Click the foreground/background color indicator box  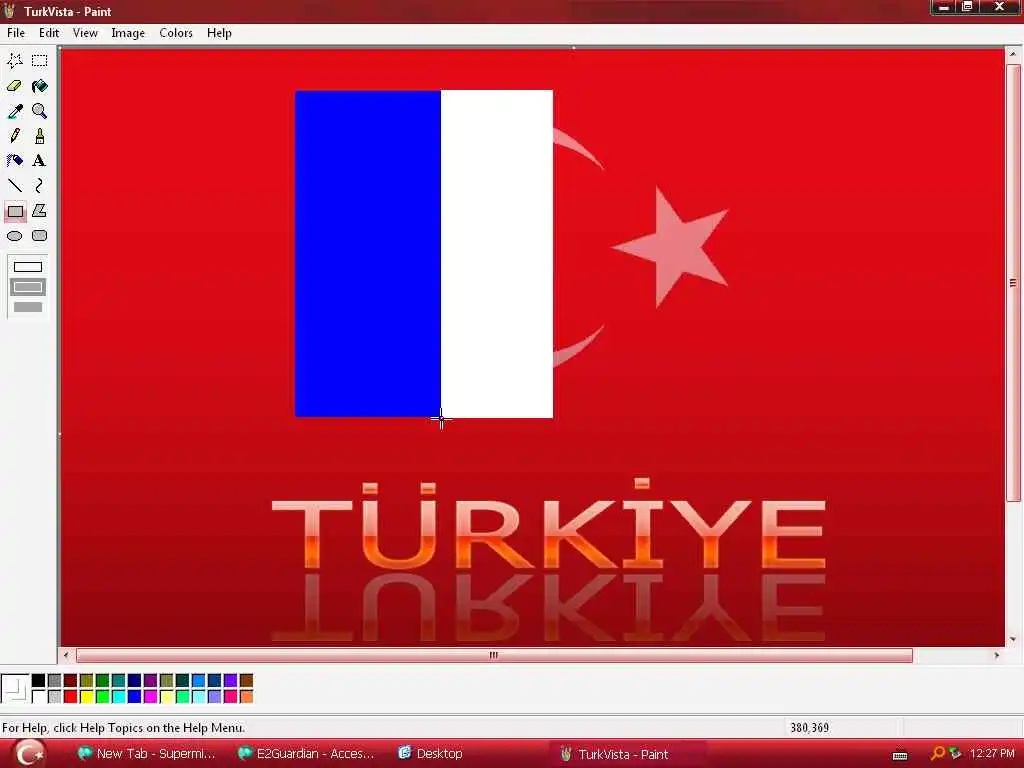pos(15,688)
